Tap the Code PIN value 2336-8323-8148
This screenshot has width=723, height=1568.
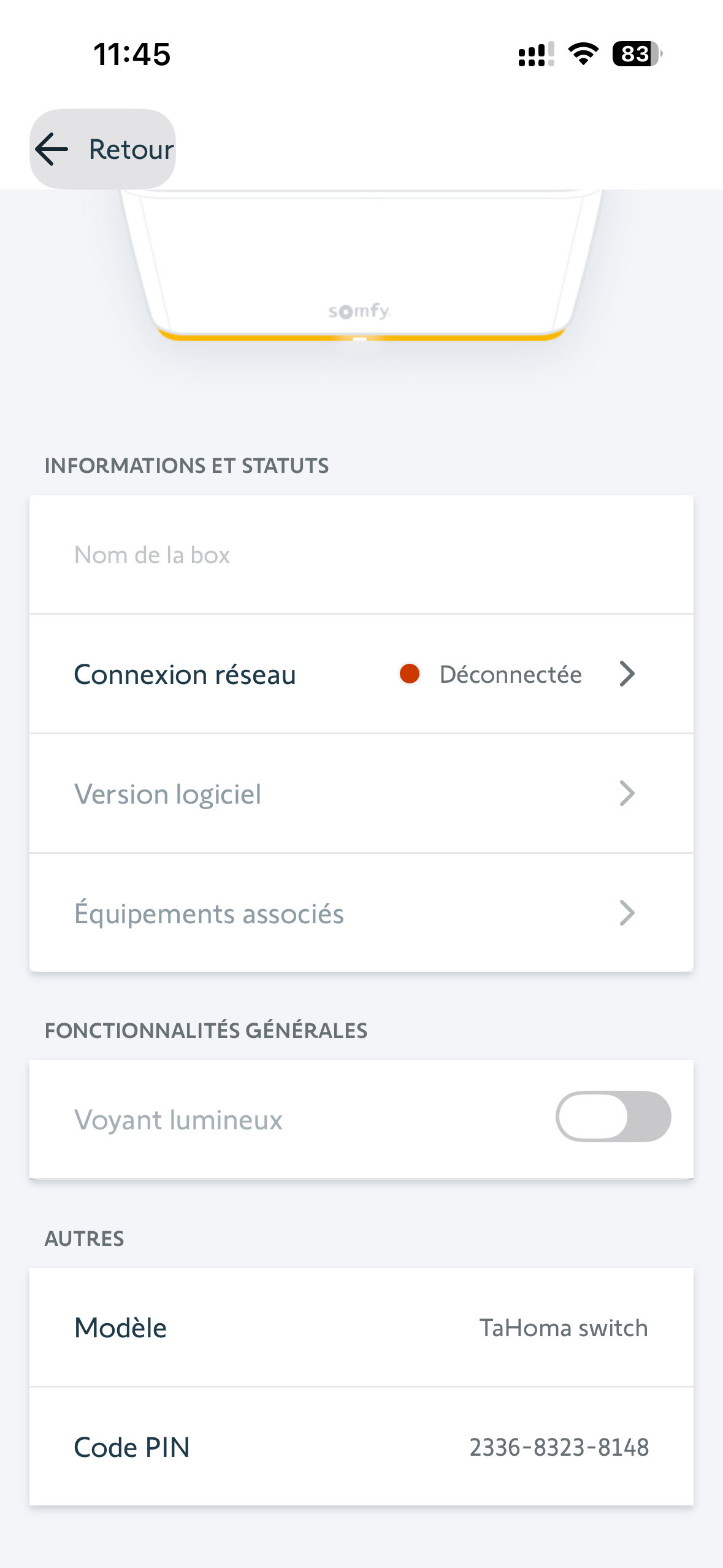point(559,1447)
